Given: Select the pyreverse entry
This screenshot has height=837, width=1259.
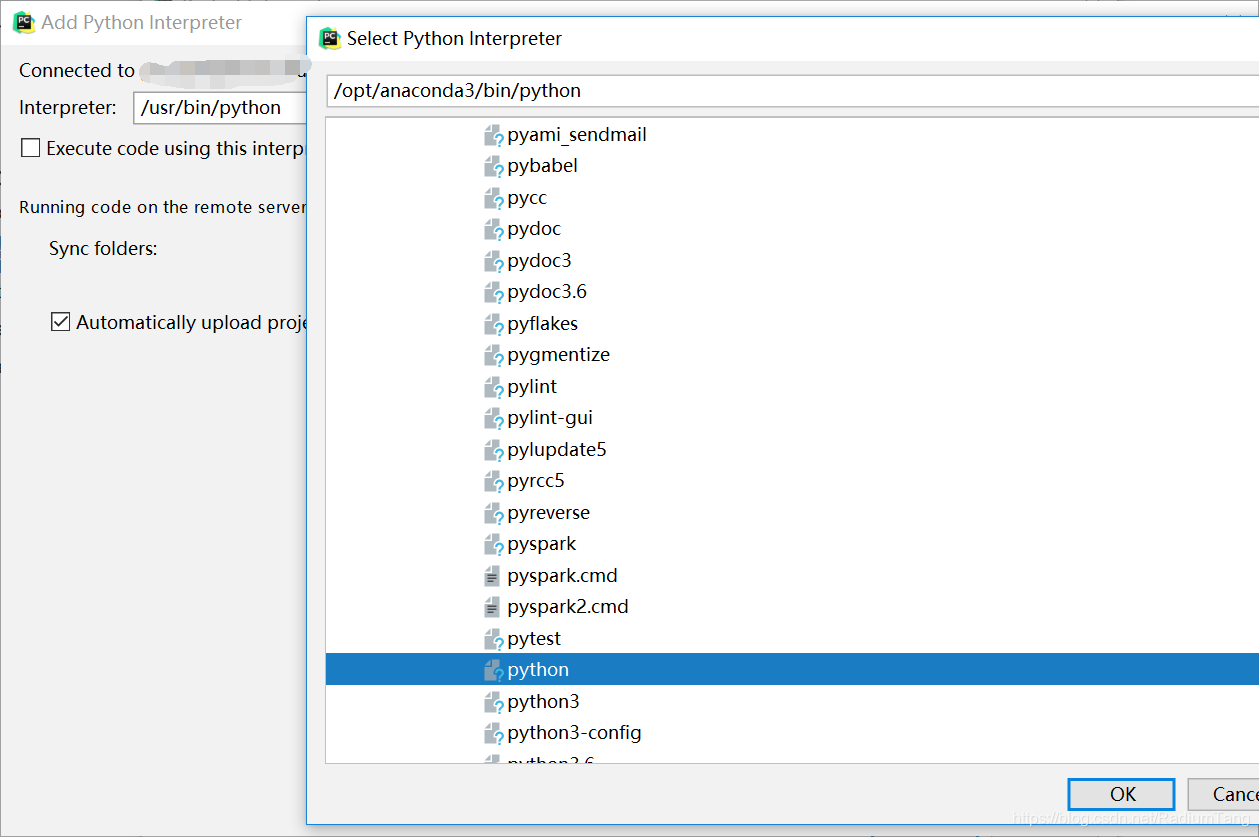Looking at the screenshot, I should (548, 513).
